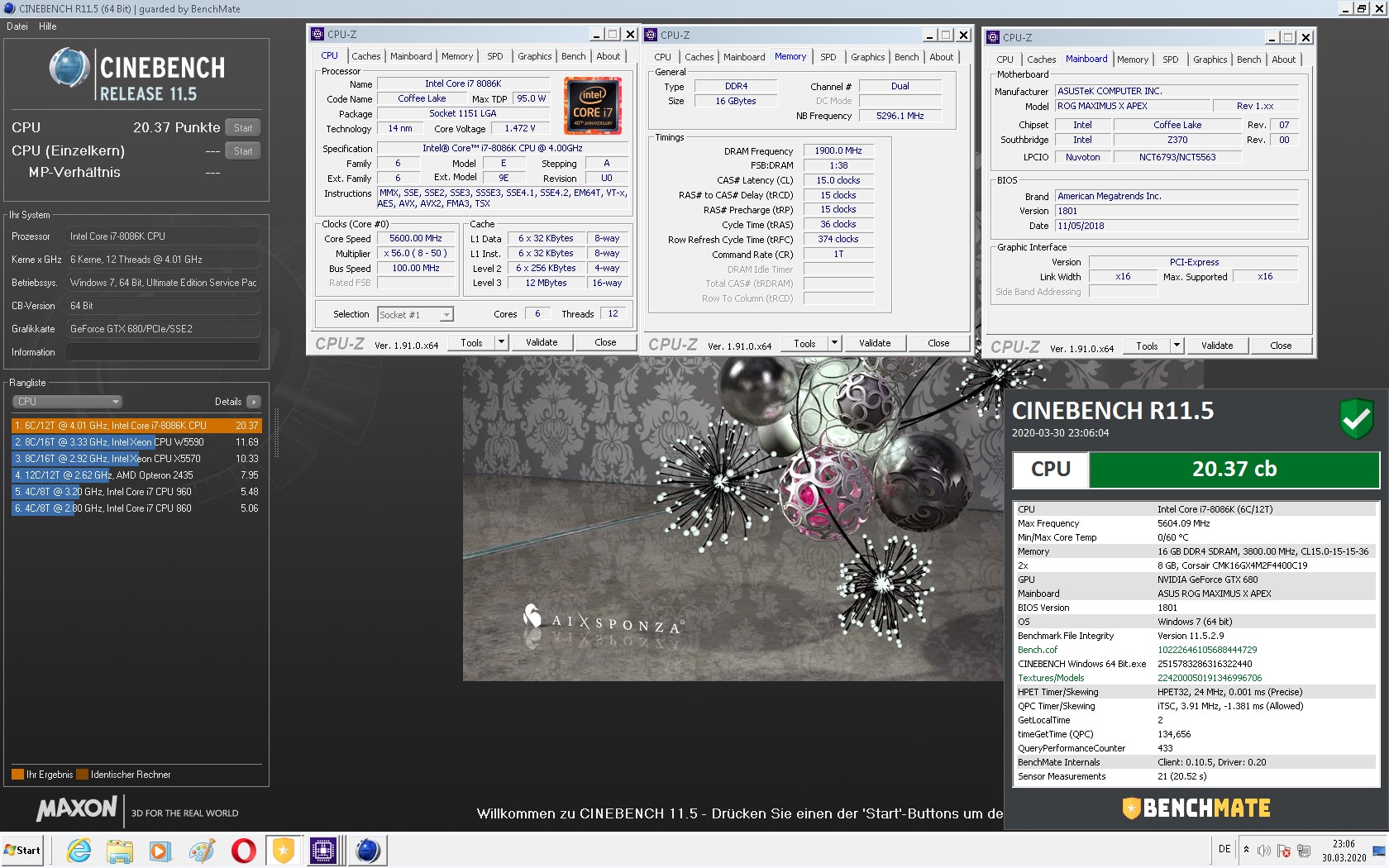Screen dimensions: 1389x868
Task: Click the Bench.cof hash row in BenchMate
Action: coord(1196,650)
